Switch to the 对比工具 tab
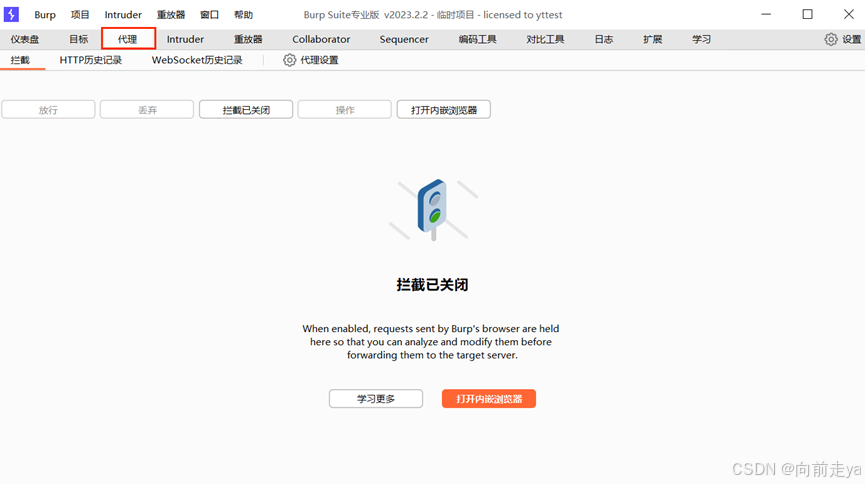 (545, 39)
